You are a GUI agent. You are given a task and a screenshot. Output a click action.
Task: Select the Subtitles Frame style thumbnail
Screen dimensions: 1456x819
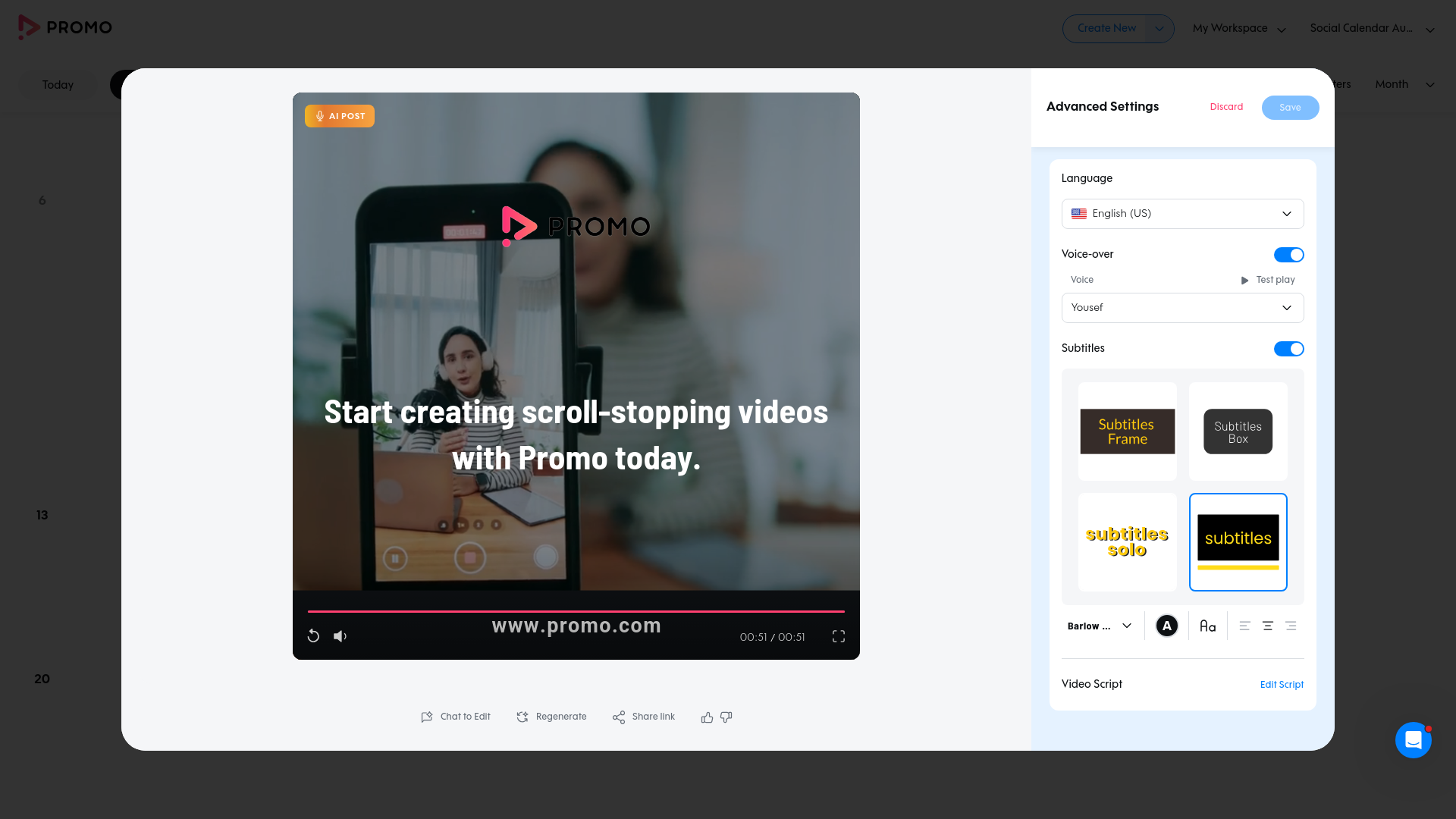click(x=1127, y=431)
